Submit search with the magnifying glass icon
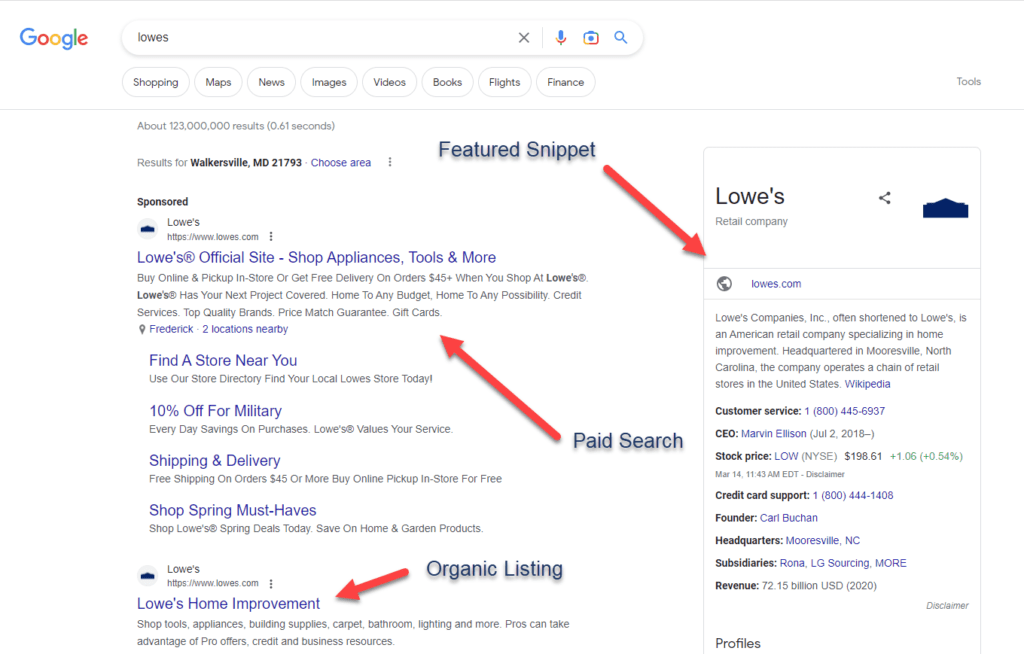This screenshot has width=1024, height=654. [x=620, y=37]
